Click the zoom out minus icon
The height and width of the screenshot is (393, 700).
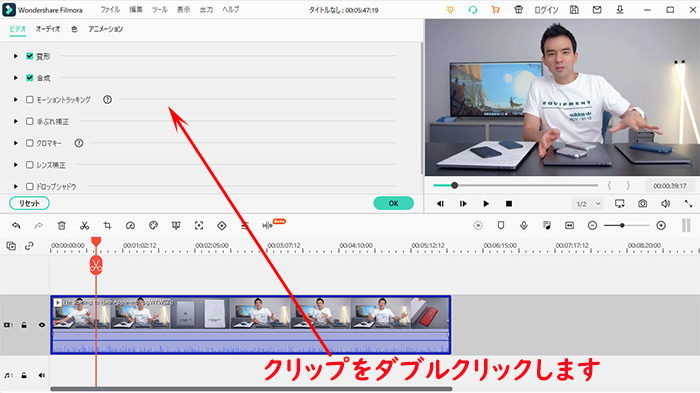592,226
